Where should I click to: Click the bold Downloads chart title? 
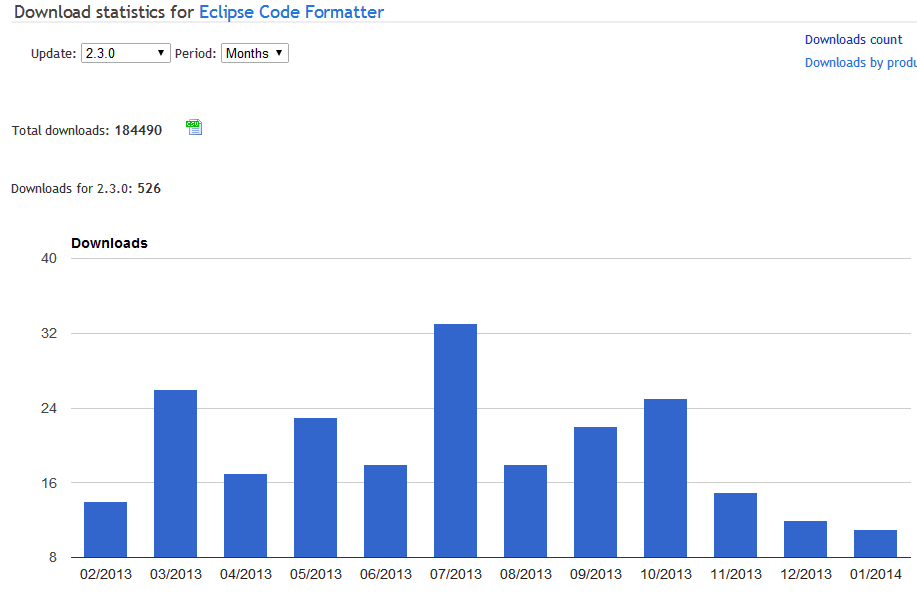(109, 243)
